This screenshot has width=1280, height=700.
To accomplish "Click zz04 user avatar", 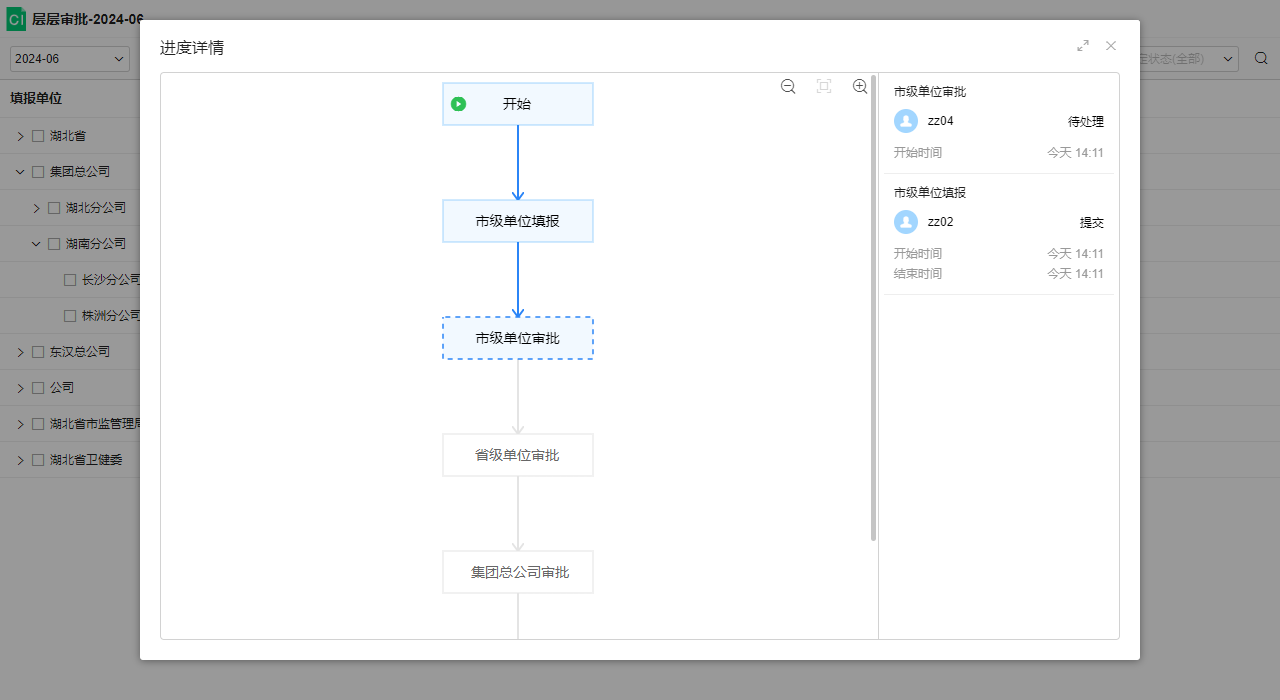I will pos(906,121).
